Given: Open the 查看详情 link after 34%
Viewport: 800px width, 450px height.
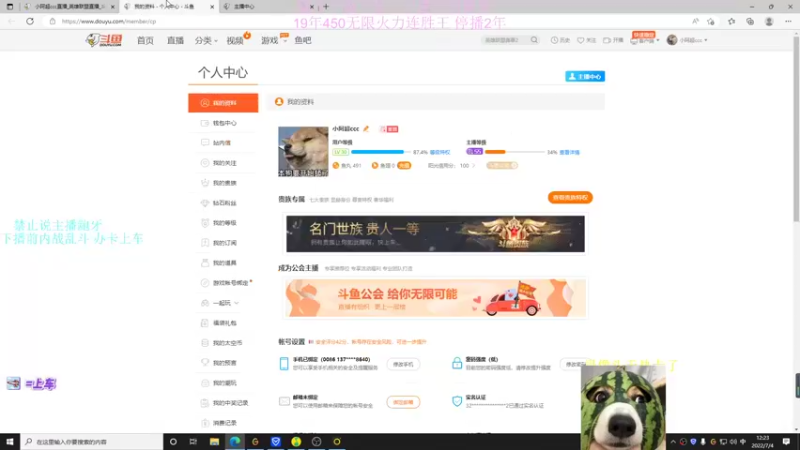Looking at the screenshot, I should click(569, 152).
